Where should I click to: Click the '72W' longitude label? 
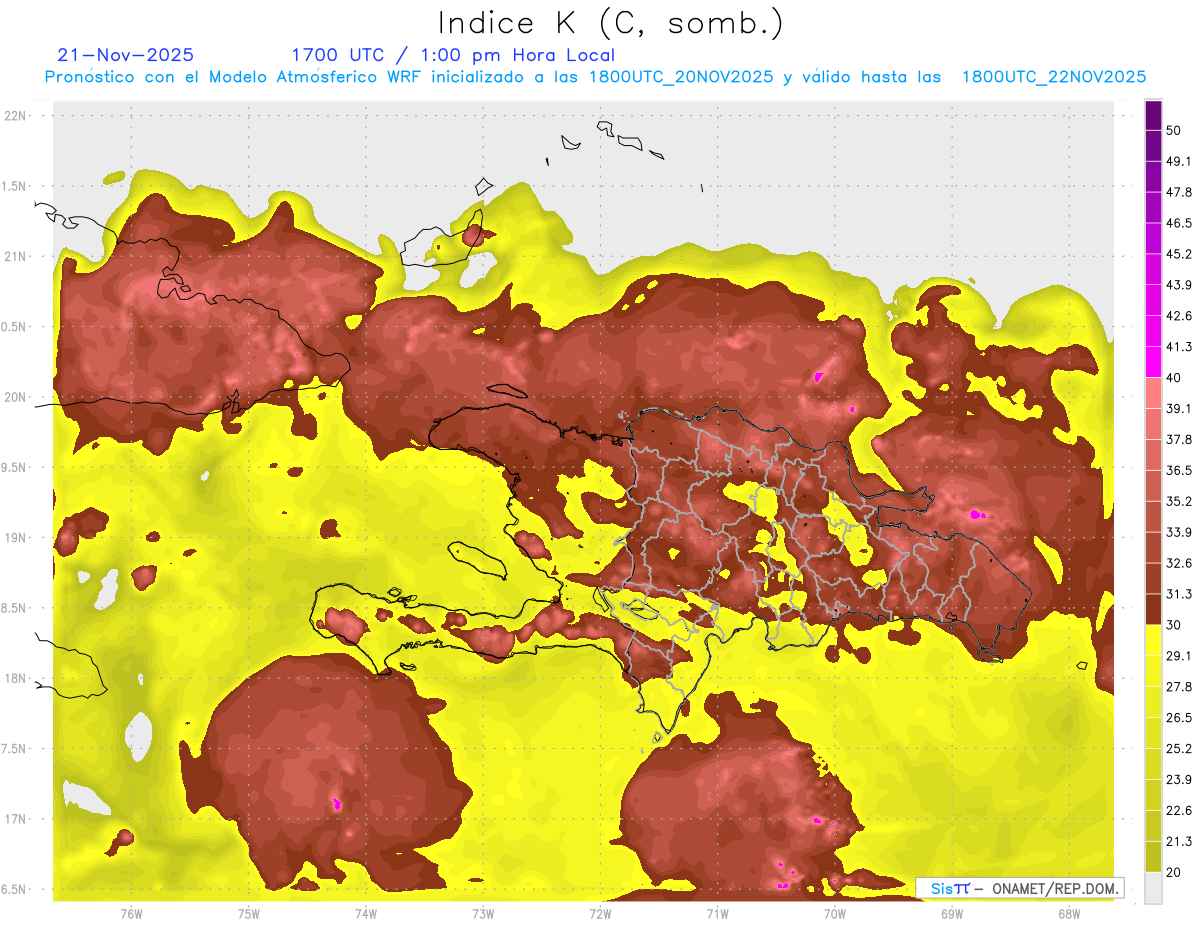pos(600,914)
